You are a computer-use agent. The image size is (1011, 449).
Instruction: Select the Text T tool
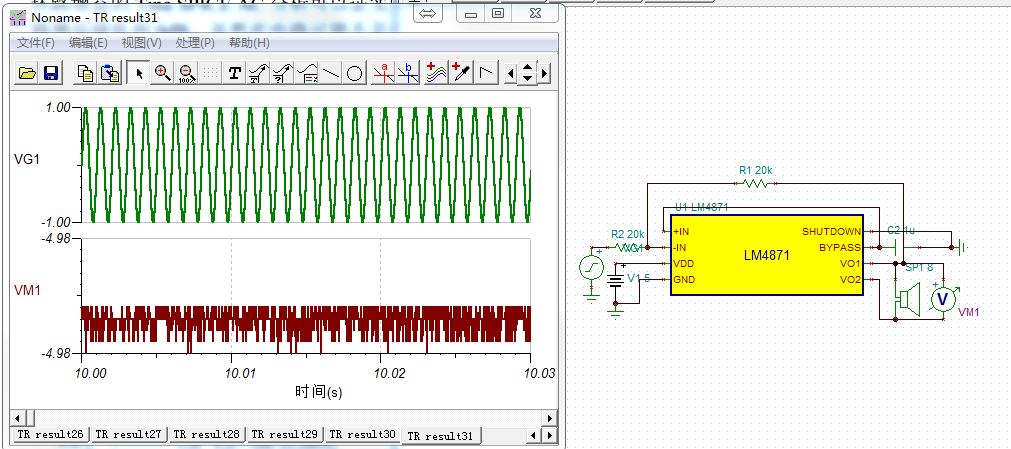click(x=235, y=74)
